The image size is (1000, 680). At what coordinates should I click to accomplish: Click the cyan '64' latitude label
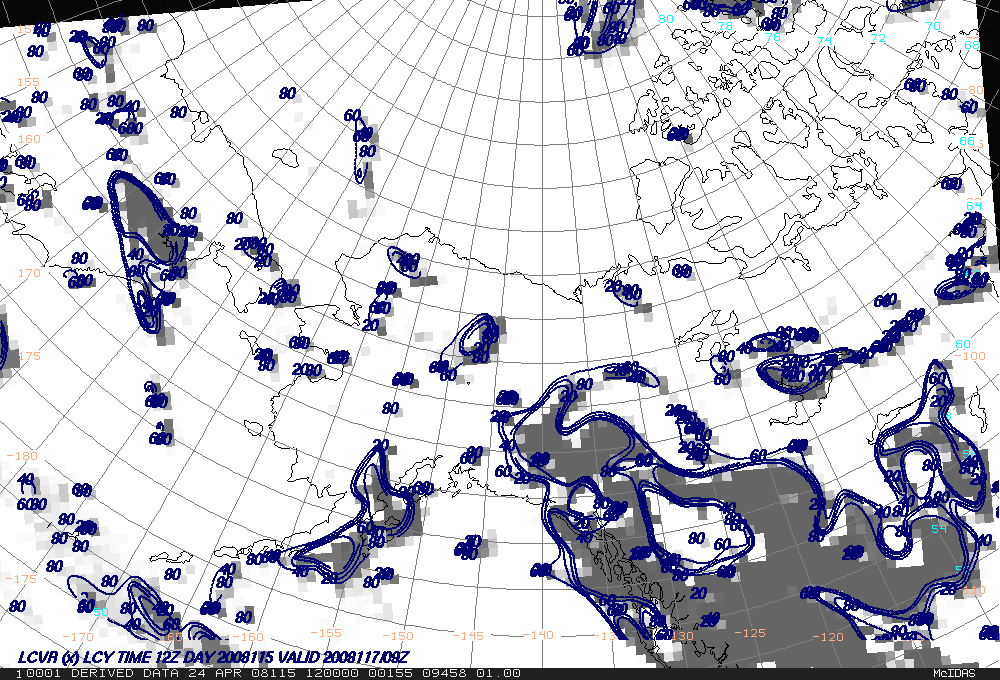(974, 205)
